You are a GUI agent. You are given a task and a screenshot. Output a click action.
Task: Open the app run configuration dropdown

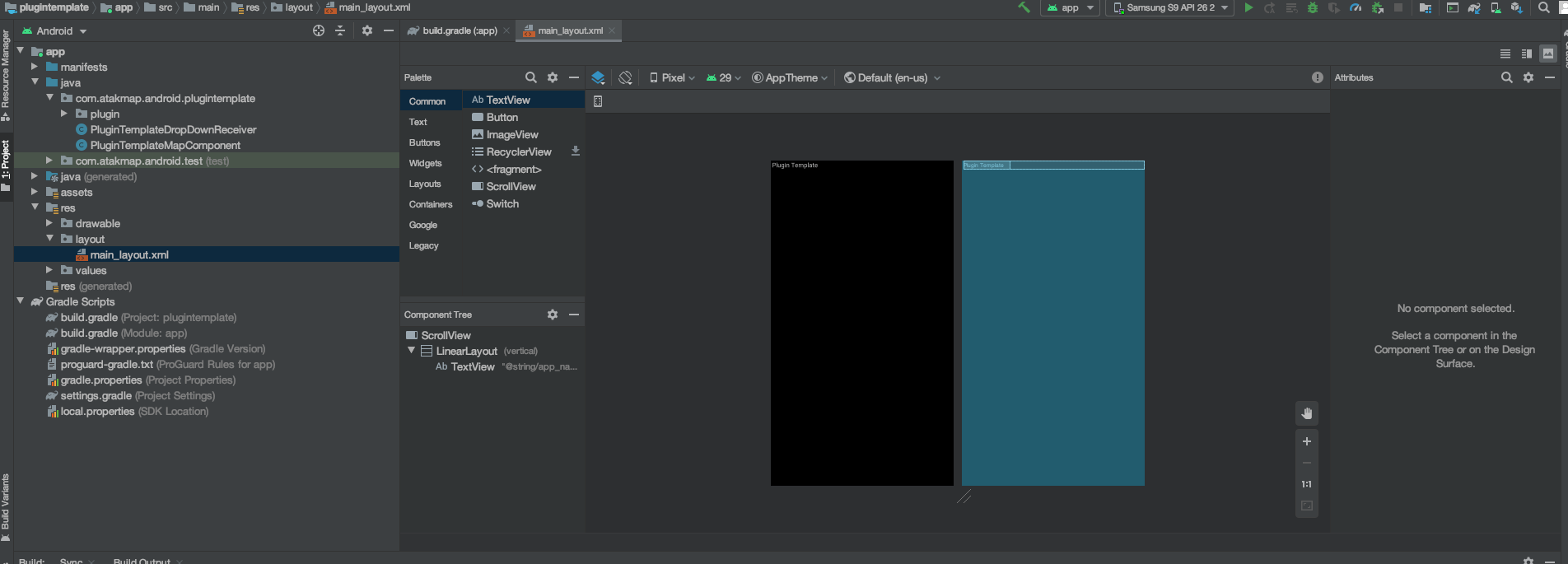point(1071,7)
